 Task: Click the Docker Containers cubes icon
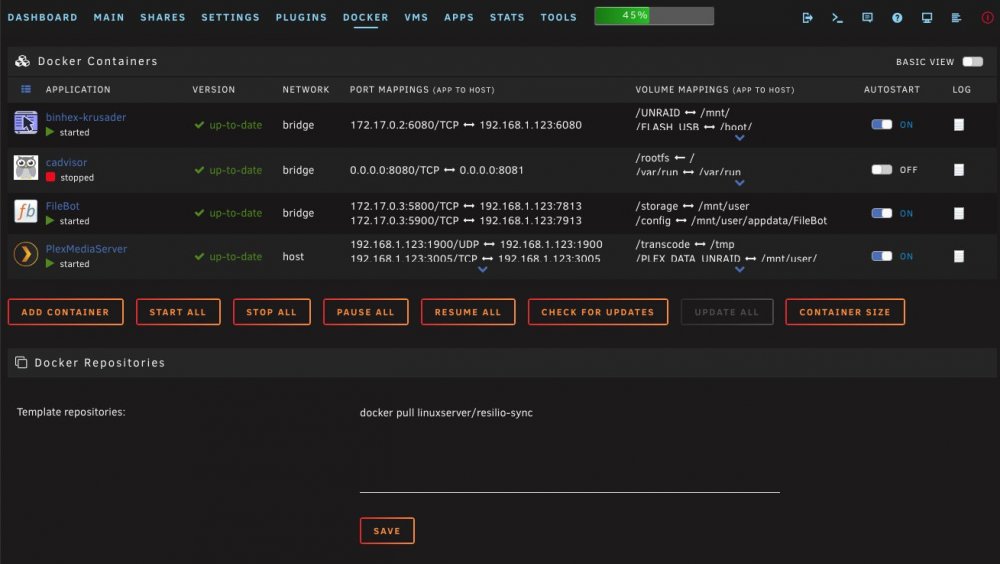pyautogui.click(x=22, y=61)
